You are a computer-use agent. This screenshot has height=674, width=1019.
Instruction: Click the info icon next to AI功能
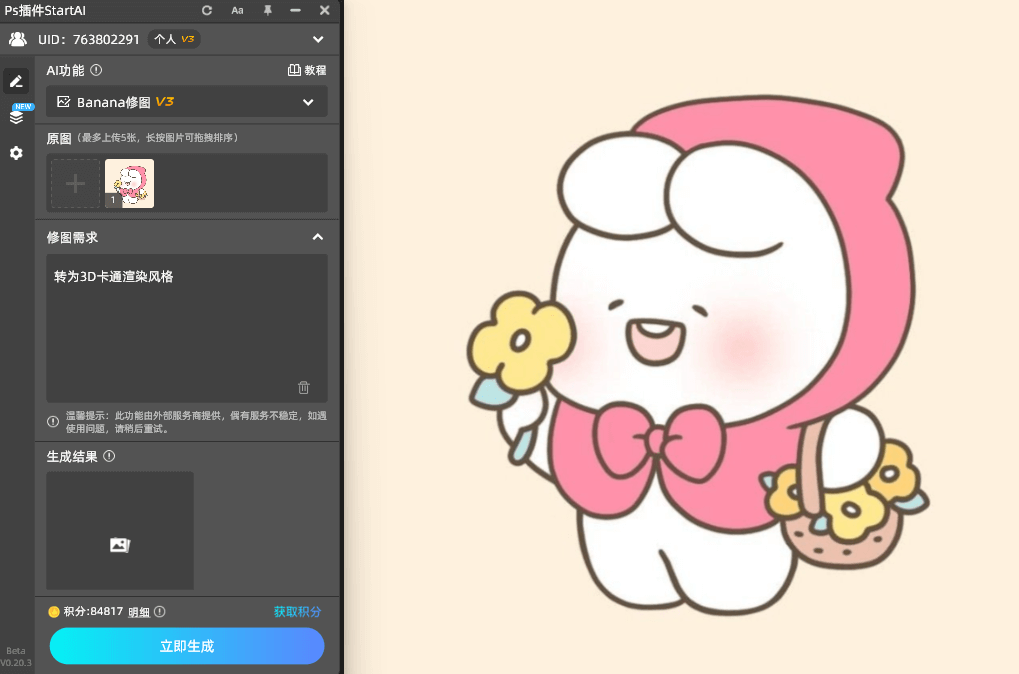tap(95, 70)
